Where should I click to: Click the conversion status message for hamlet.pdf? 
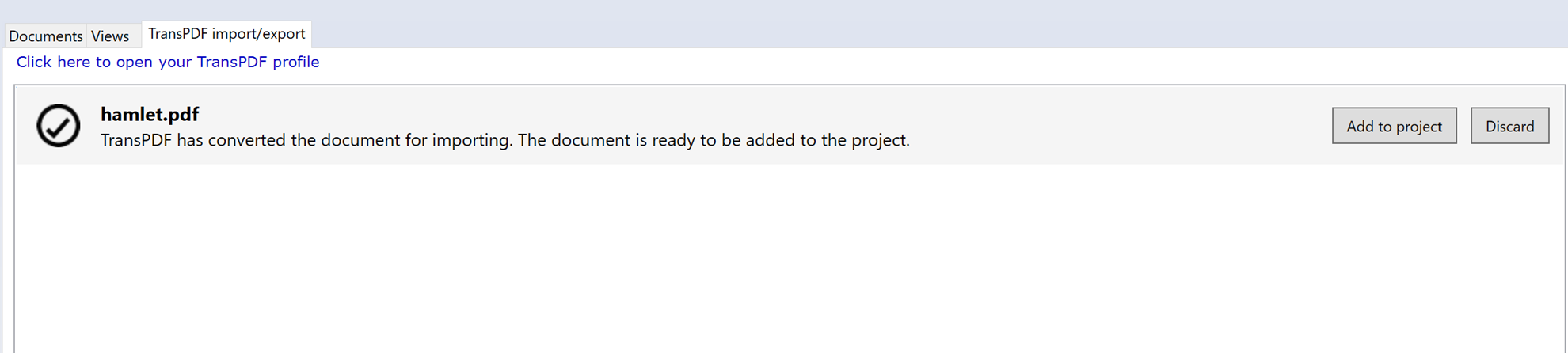tap(505, 140)
